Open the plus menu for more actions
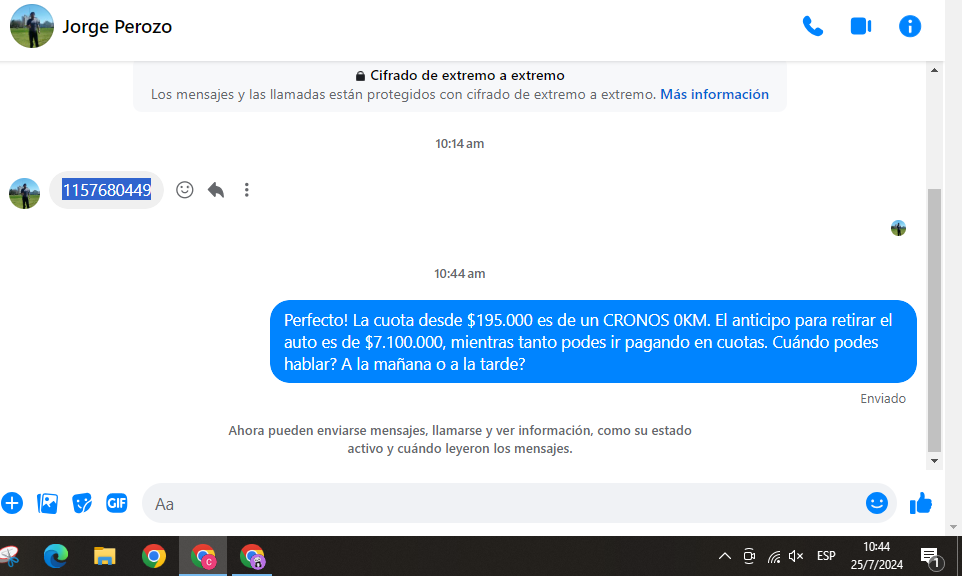The width and height of the screenshot is (962, 576). coord(12,503)
